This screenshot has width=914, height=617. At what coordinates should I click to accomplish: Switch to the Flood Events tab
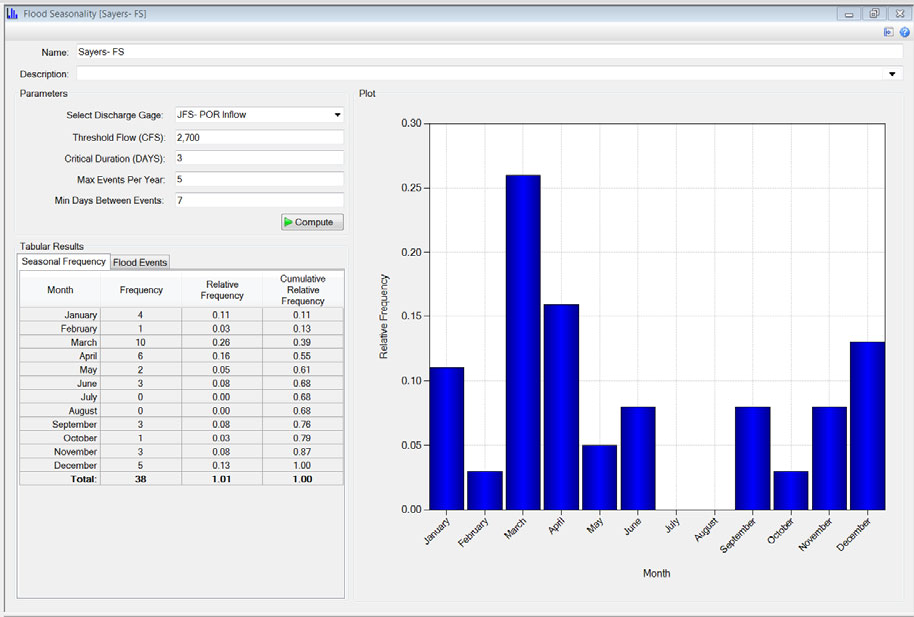pos(140,262)
